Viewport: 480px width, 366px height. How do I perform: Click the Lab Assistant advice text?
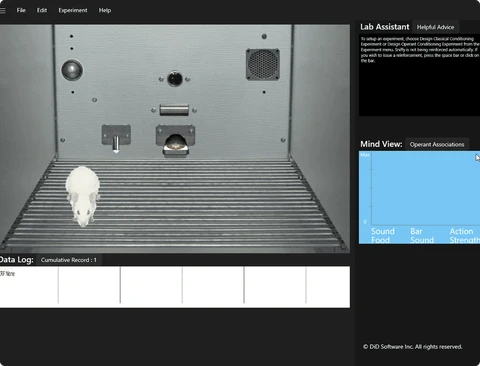pos(420,50)
